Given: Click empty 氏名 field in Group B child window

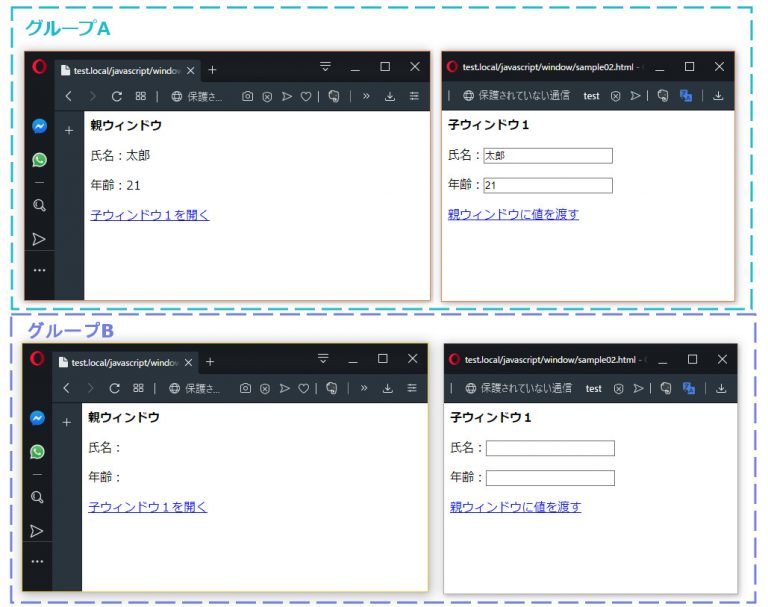Looking at the screenshot, I should coord(550,448).
